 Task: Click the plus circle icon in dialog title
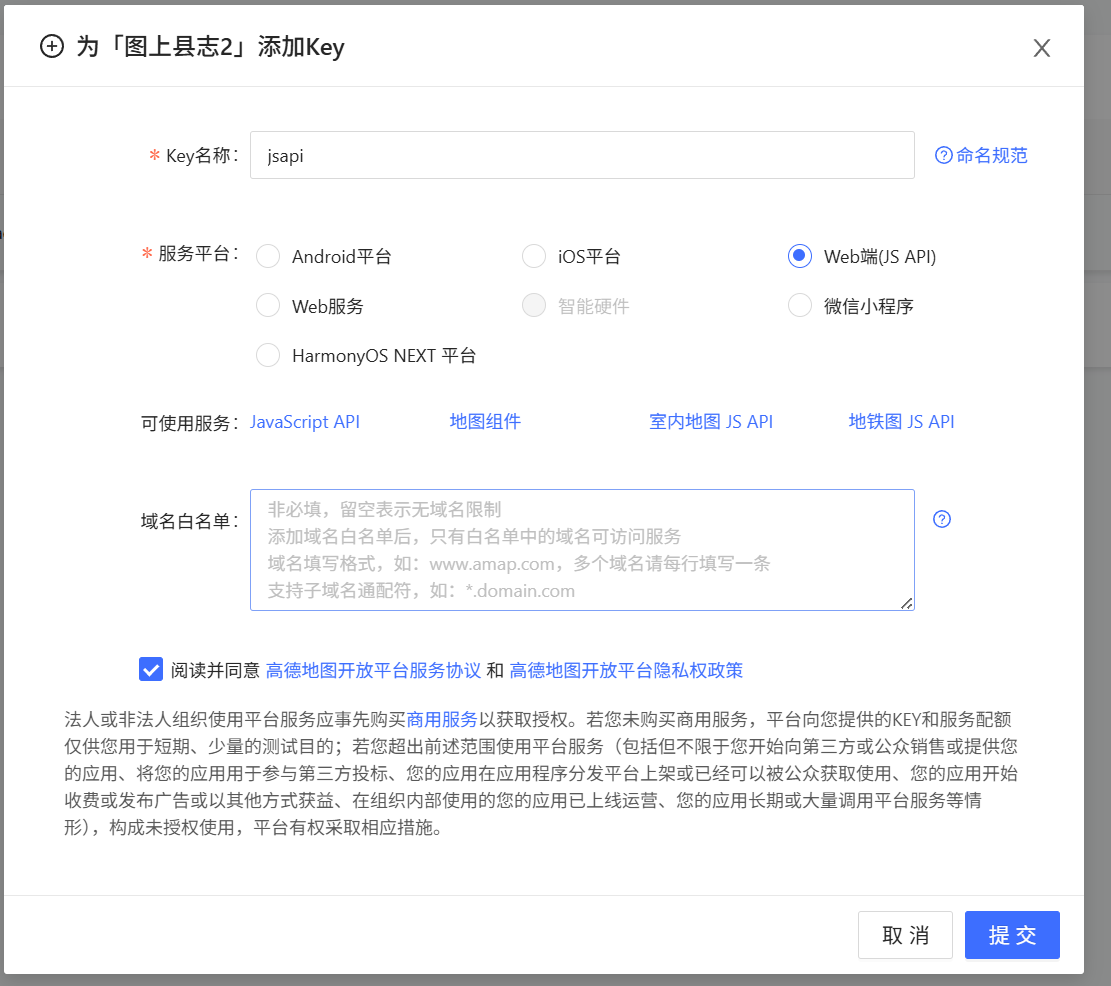(x=52, y=47)
